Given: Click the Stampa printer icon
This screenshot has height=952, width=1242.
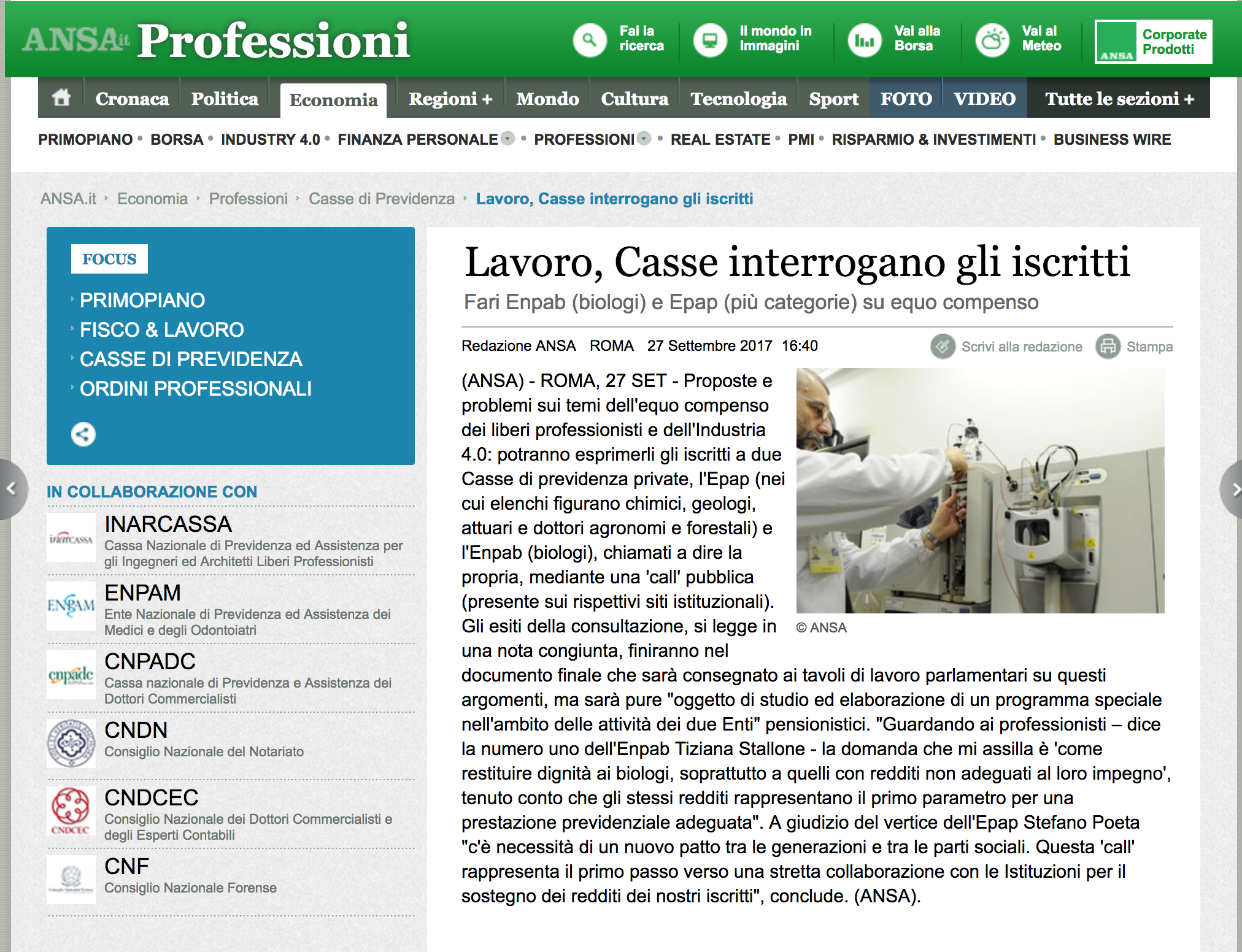Looking at the screenshot, I should pos(1108,347).
